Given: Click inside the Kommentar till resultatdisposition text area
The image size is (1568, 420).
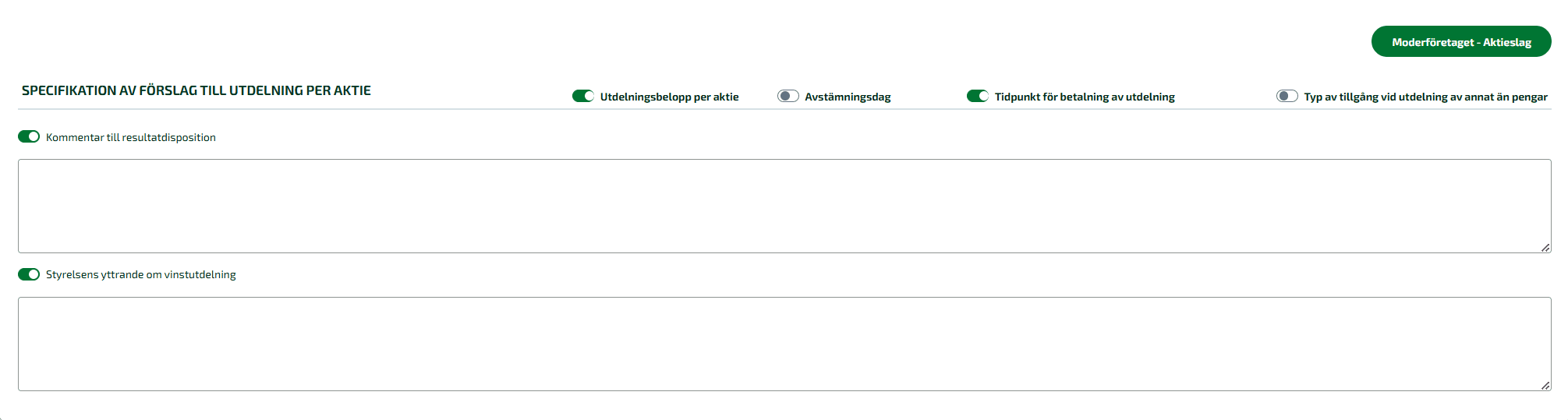Looking at the screenshot, I should coord(784,206).
